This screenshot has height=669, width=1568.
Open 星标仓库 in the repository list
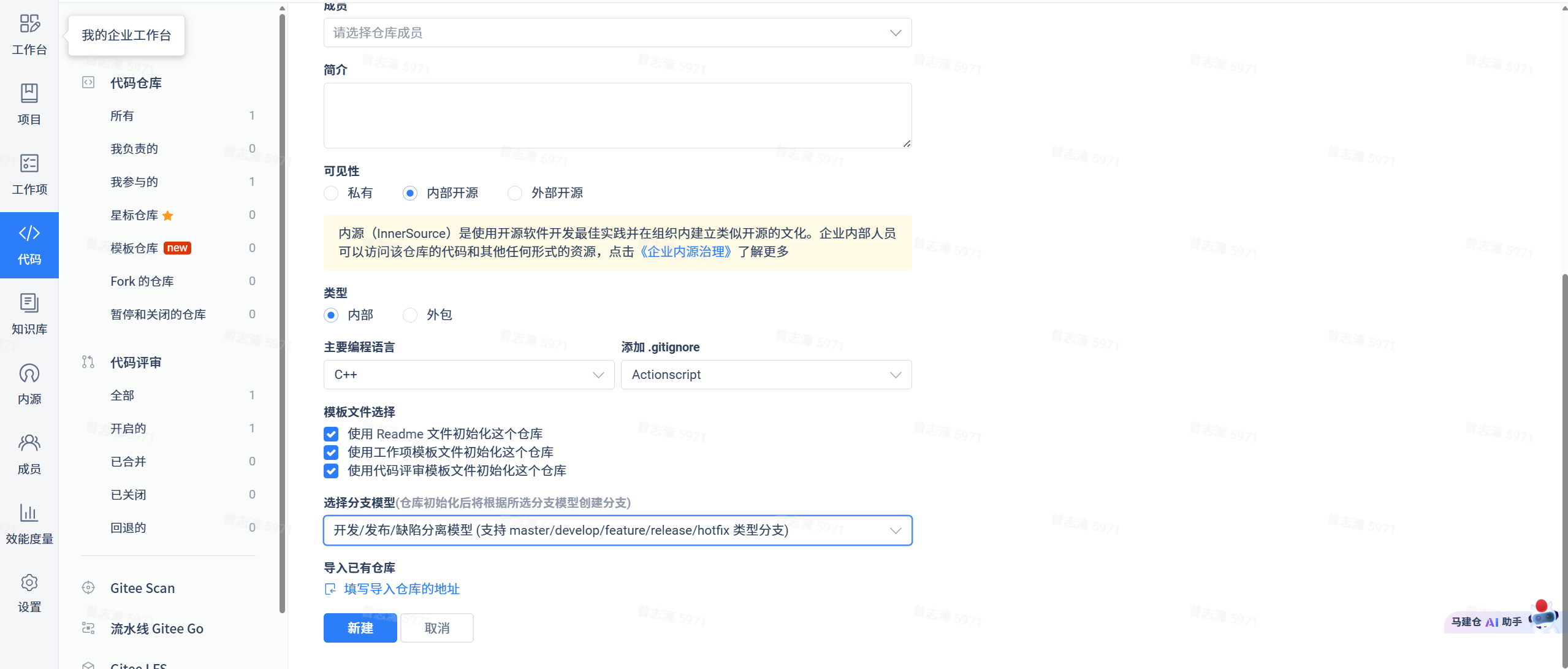click(134, 215)
